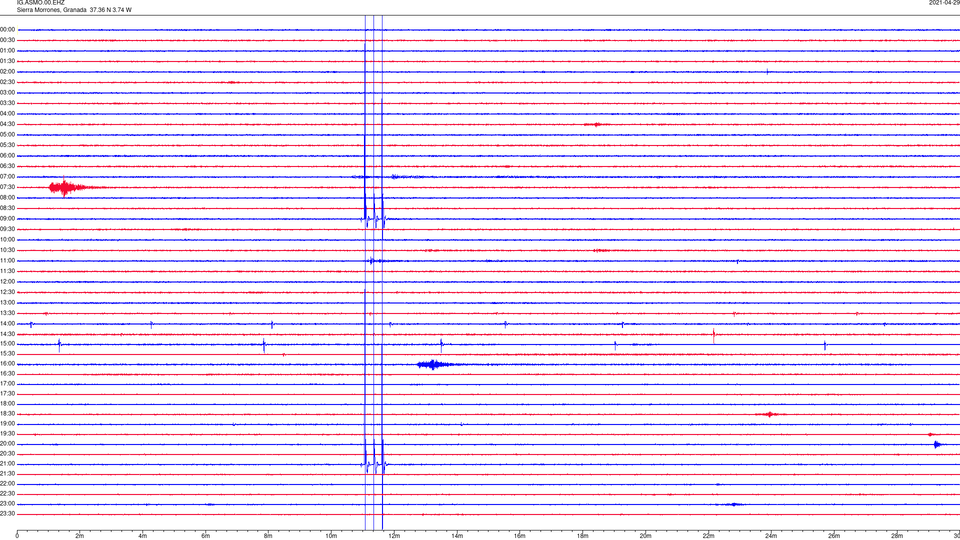The image size is (960, 540).
Task: Click the red spike near 22m on 14:30 trace
Action: 714,334
